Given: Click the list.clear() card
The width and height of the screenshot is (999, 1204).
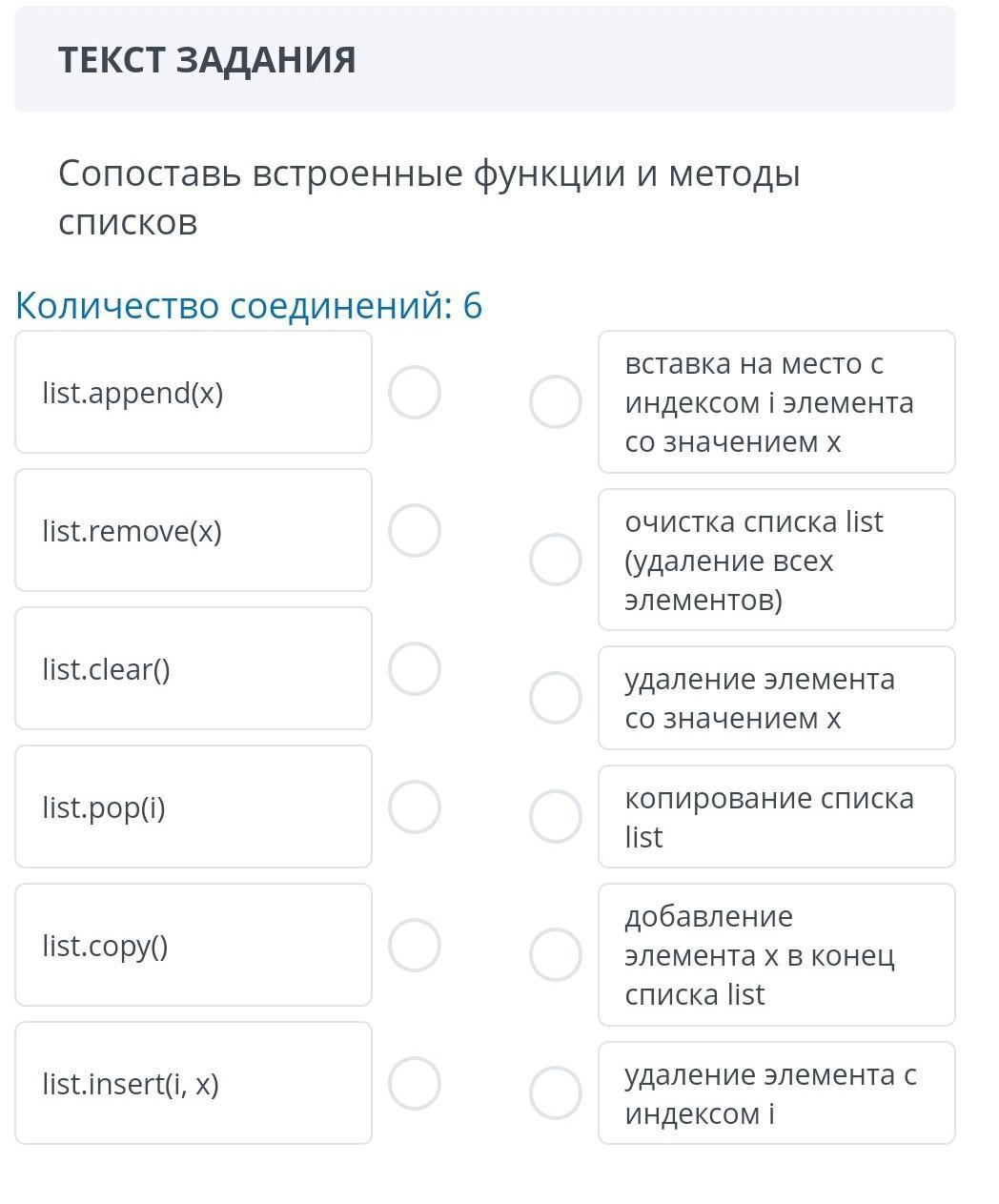Looking at the screenshot, I should 194,668.
